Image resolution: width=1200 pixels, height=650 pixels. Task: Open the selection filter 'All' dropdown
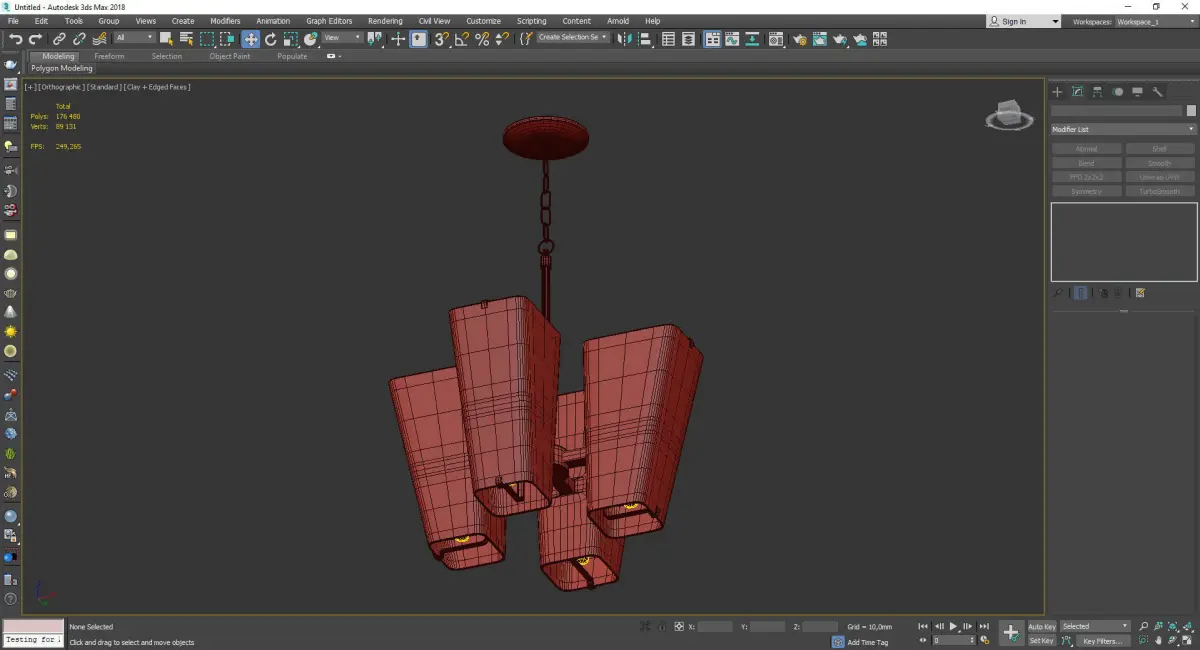point(135,38)
